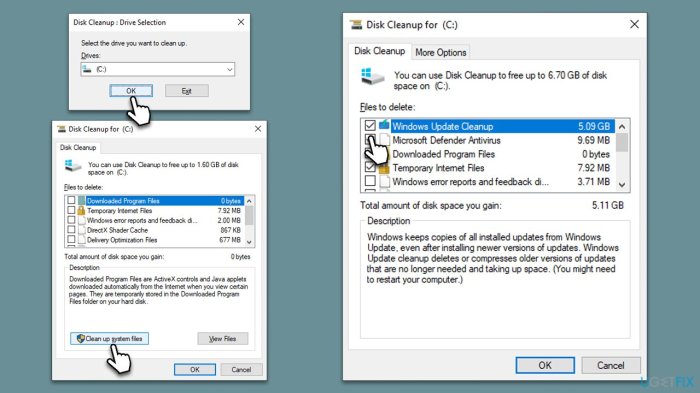This screenshot has width=700, height=393.
Task: Click the Microsoft Defender Antivirus file icon
Action: tap(385, 140)
